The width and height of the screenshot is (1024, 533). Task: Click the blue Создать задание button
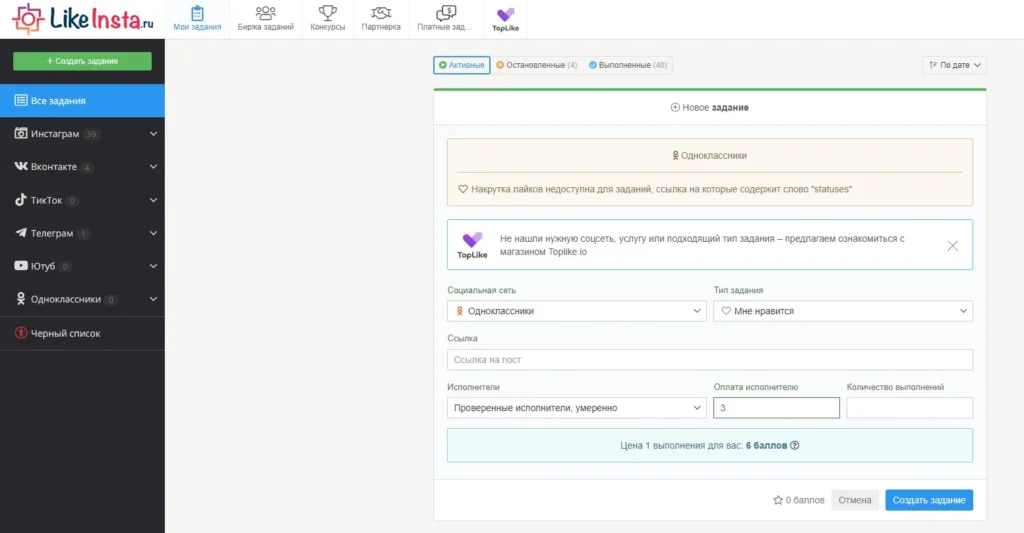click(x=929, y=500)
